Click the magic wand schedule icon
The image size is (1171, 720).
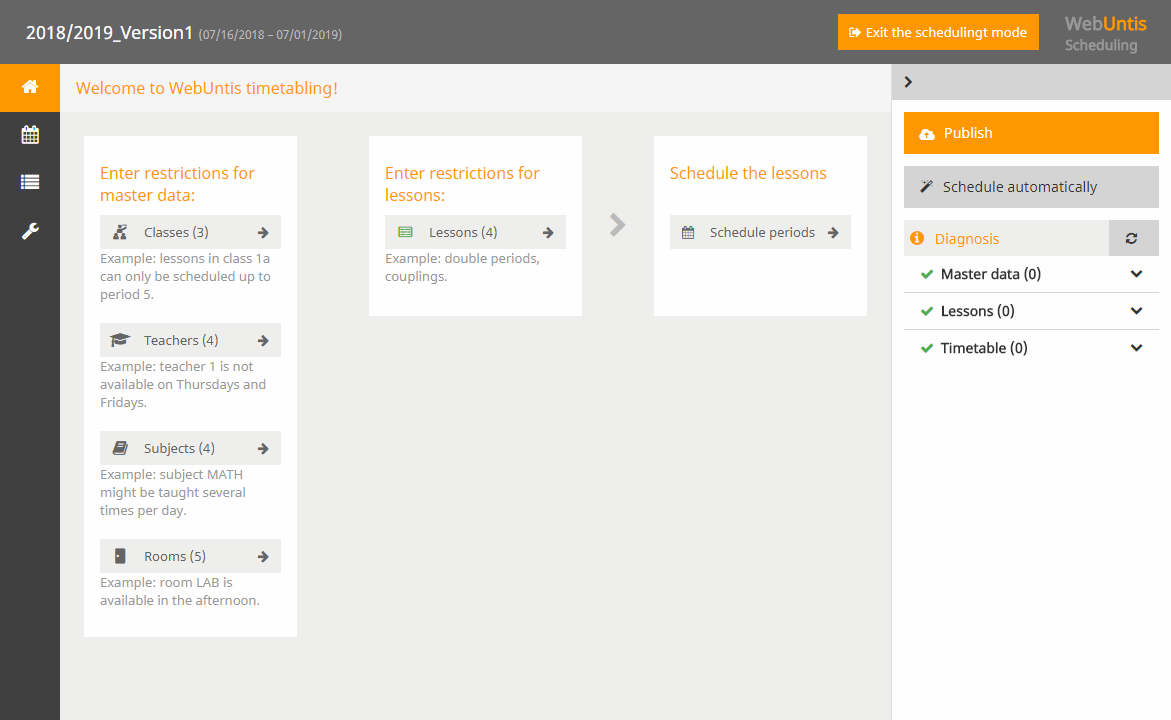[x=927, y=187]
